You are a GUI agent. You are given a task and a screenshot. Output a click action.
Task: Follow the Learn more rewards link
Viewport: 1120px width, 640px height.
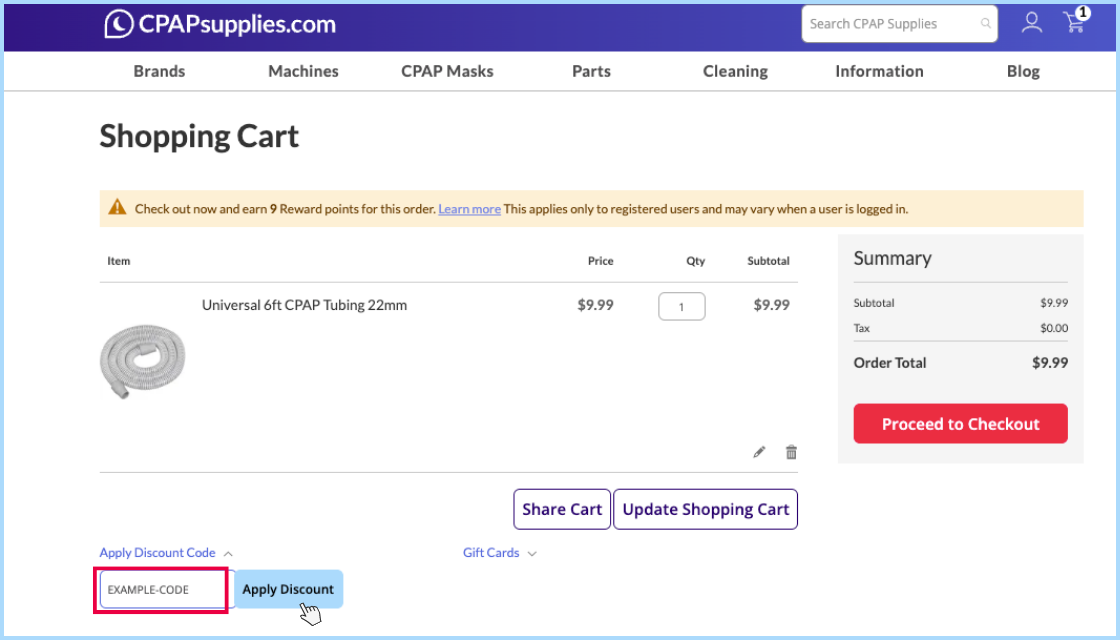tap(469, 209)
